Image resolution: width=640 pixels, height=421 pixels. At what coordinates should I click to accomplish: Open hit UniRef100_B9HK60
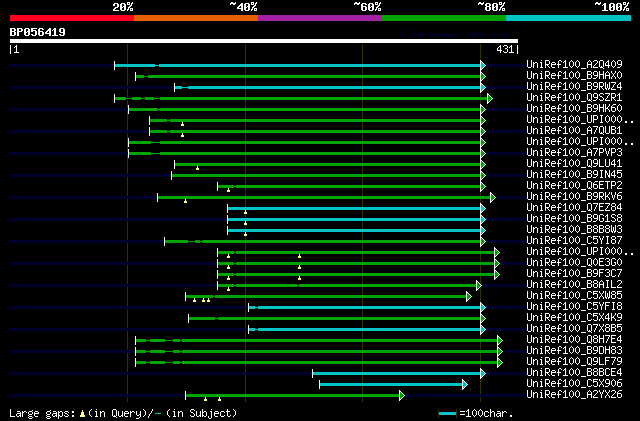[x=574, y=108]
